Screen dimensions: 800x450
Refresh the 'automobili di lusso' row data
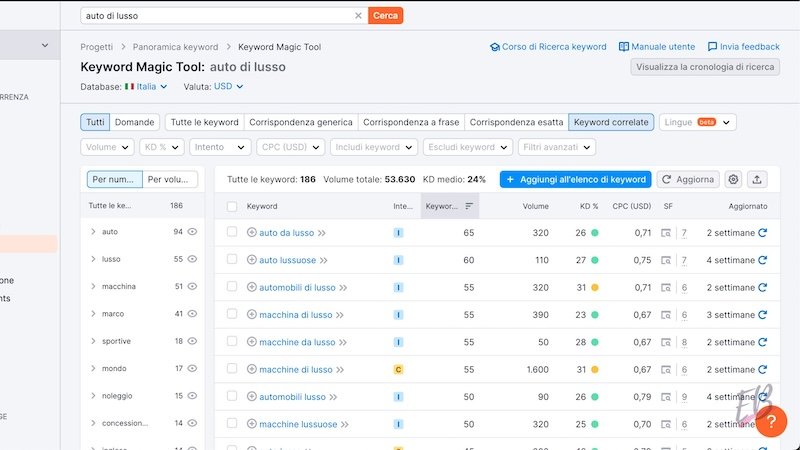(x=763, y=287)
